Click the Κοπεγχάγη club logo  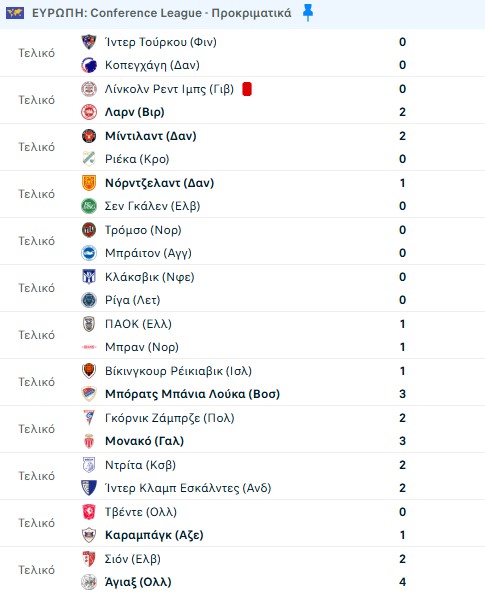(x=89, y=65)
